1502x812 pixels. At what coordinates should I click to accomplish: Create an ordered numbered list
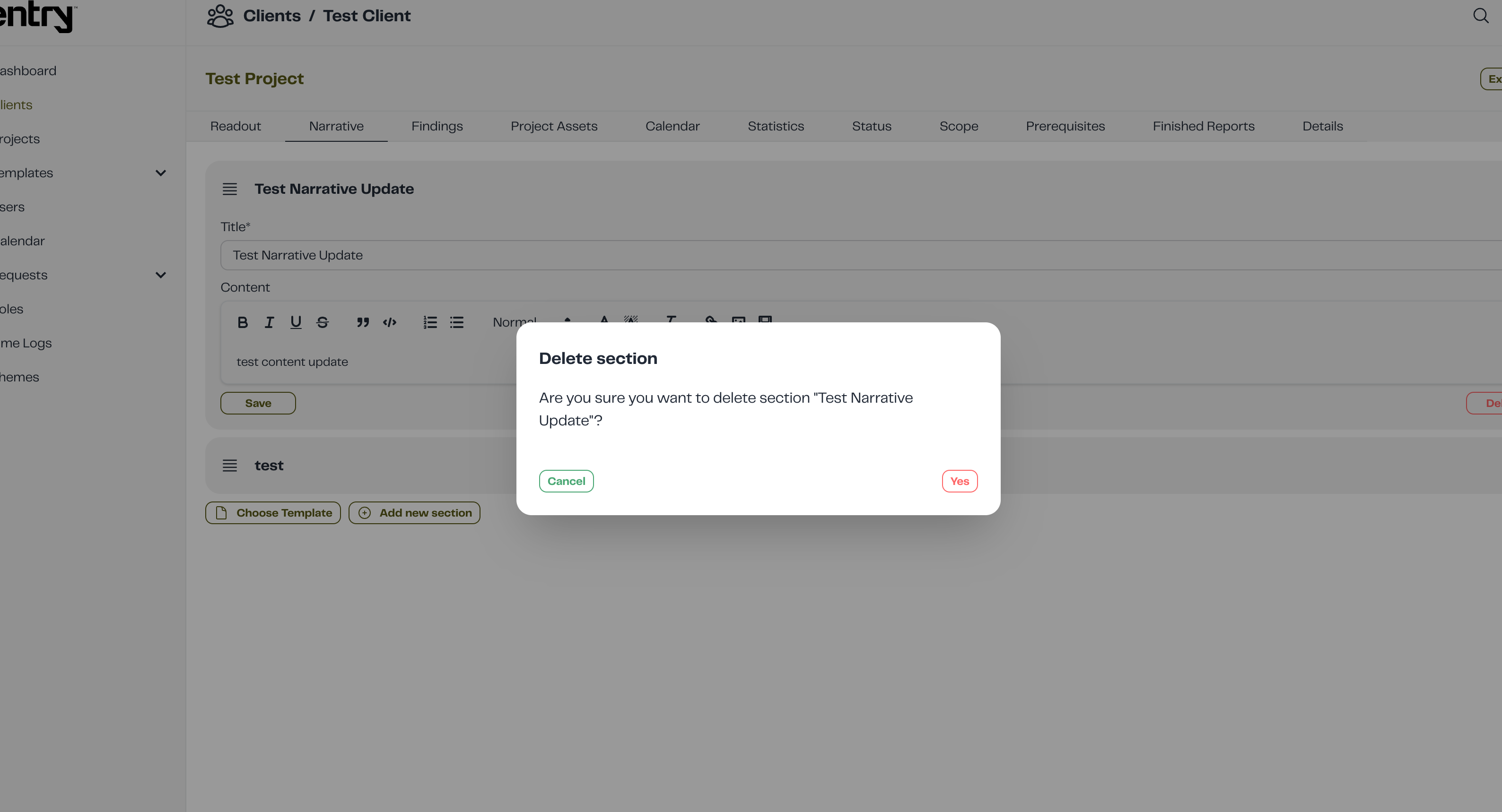[x=430, y=322]
